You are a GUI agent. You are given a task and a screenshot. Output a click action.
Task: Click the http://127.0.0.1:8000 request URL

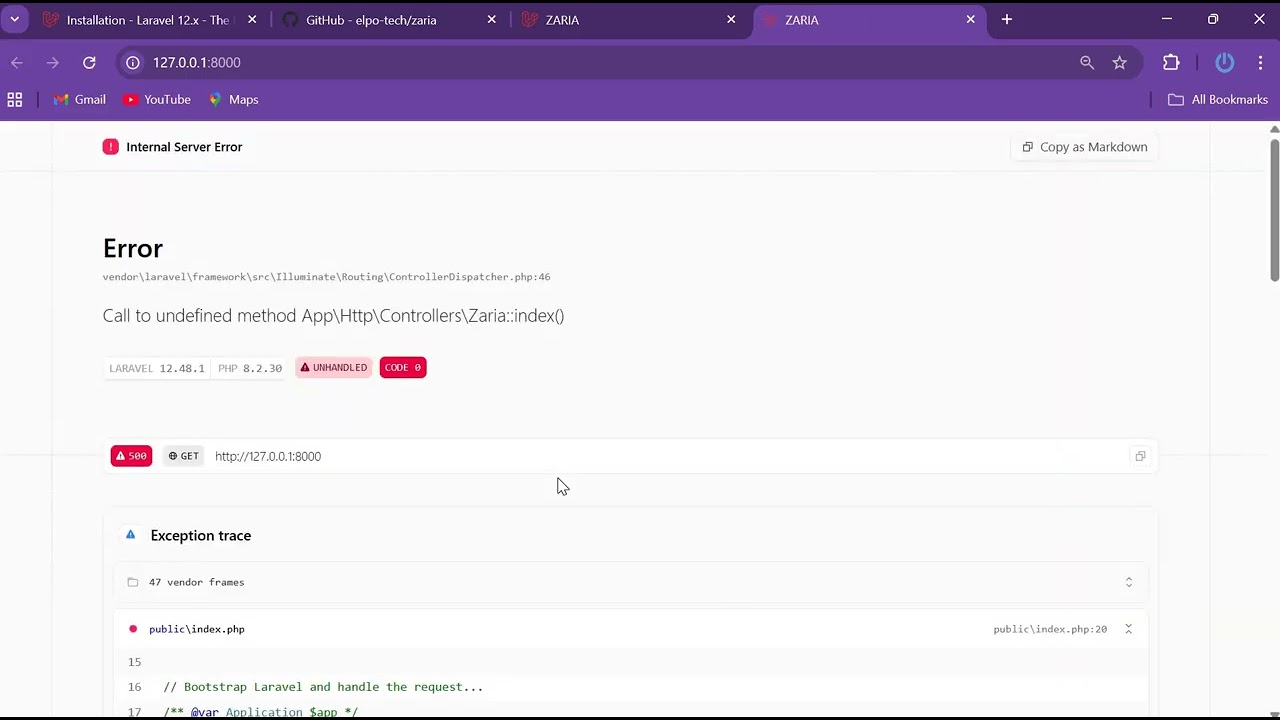tap(268, 456)
